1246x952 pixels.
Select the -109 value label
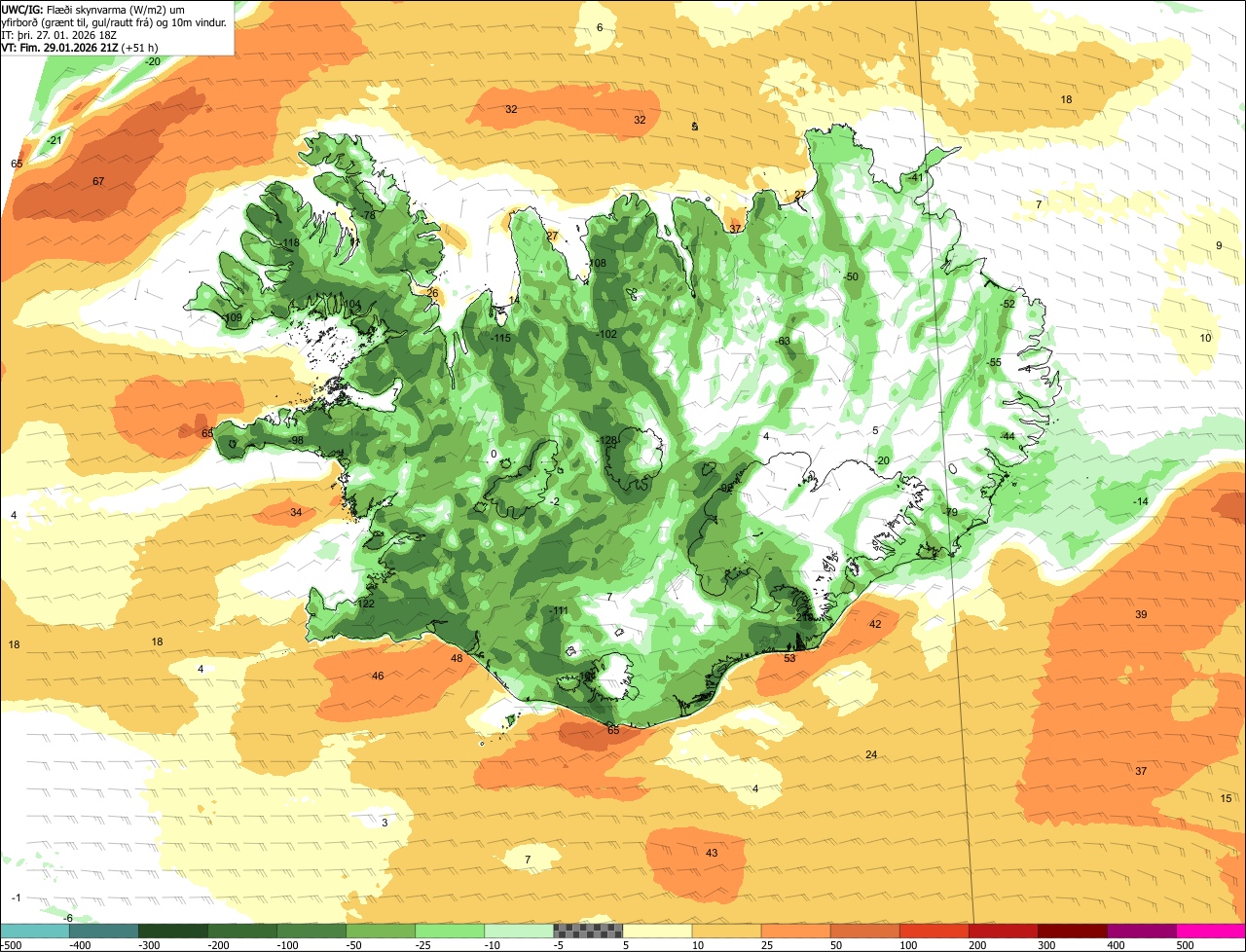232,318
